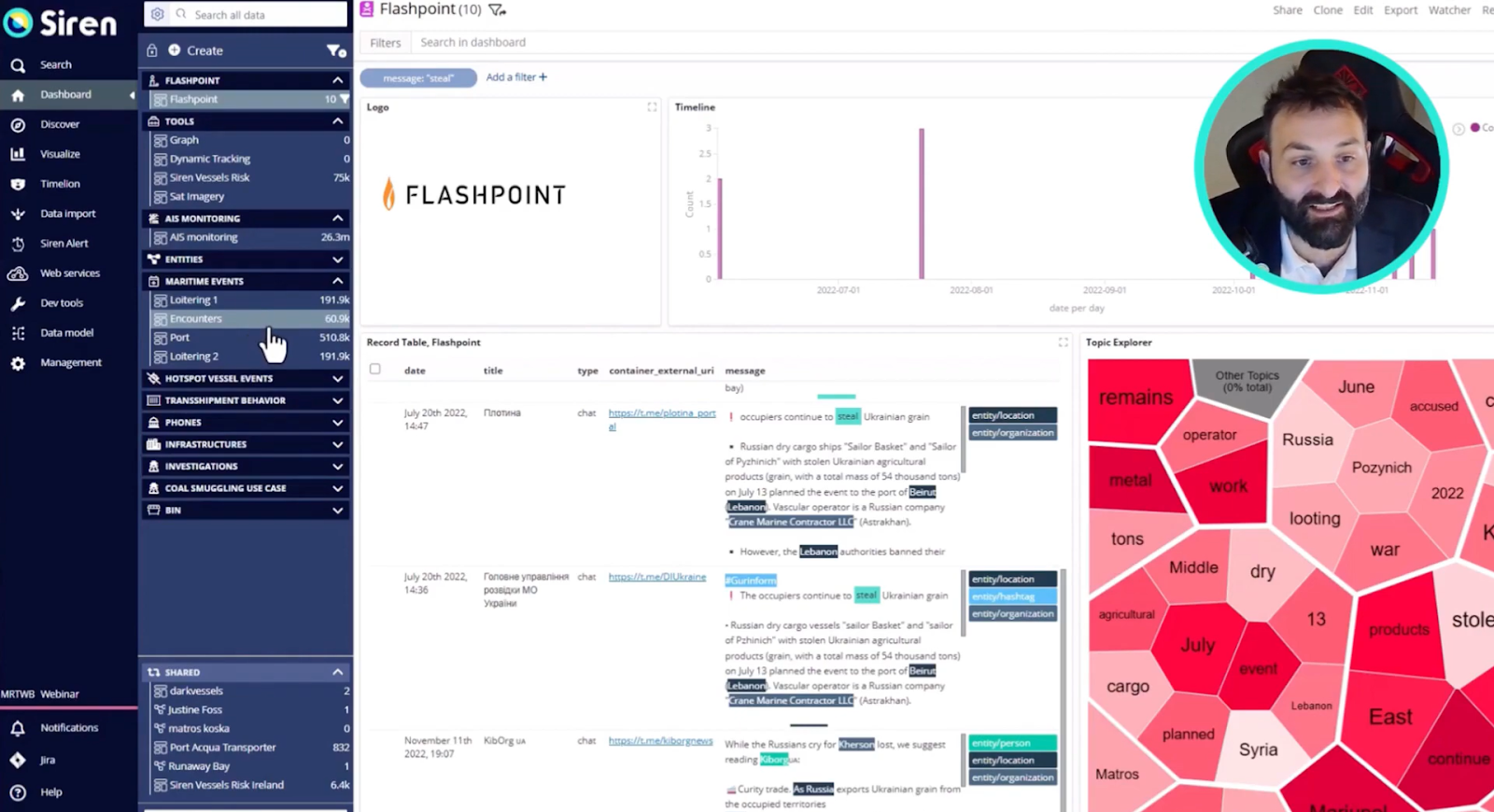This screenshot has height=812, width=1494.
Task: Open Timelion via its sidebar icon
Action: coord(18,184)
